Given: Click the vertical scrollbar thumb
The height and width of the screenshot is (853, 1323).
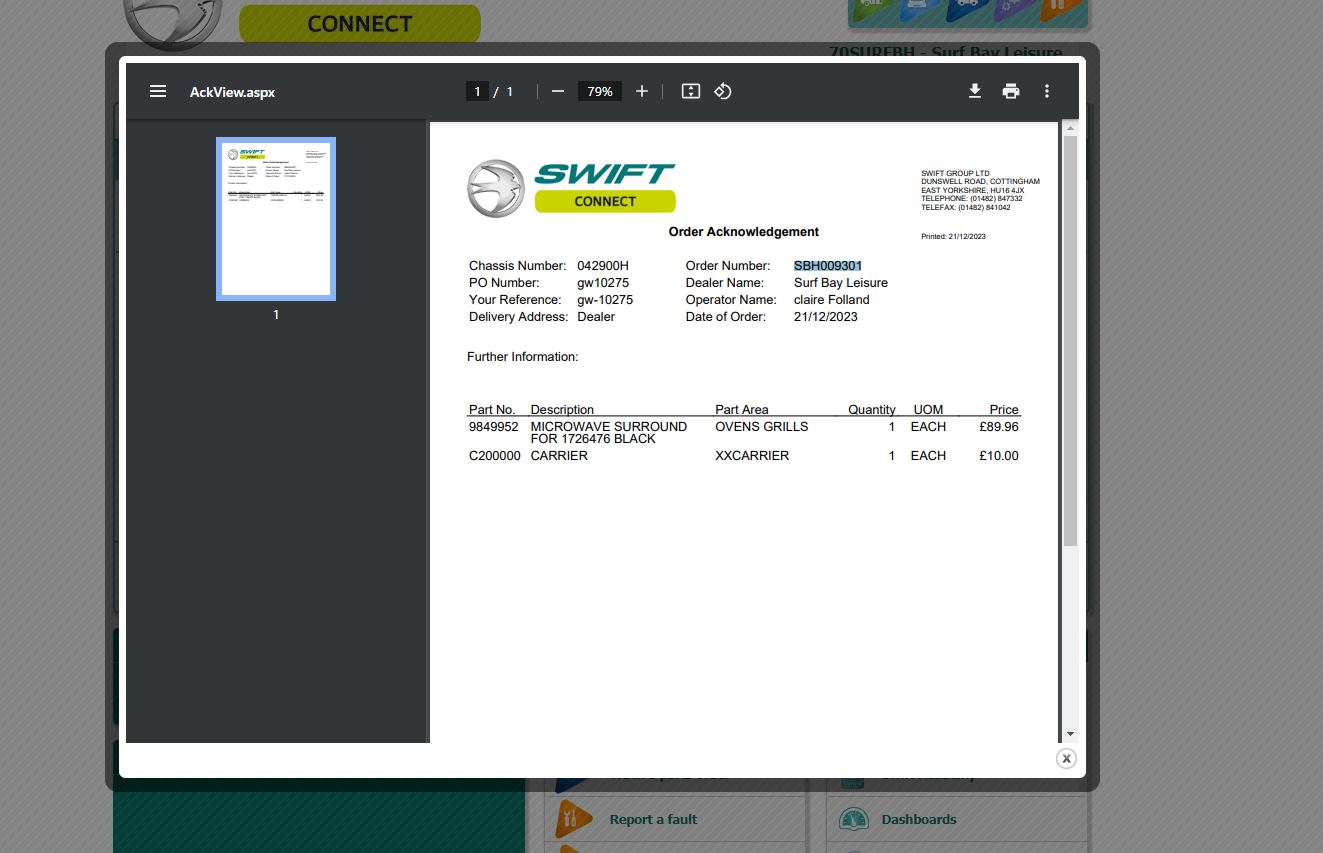Looking at the screenshot, I should click(x=1070, y=340).
